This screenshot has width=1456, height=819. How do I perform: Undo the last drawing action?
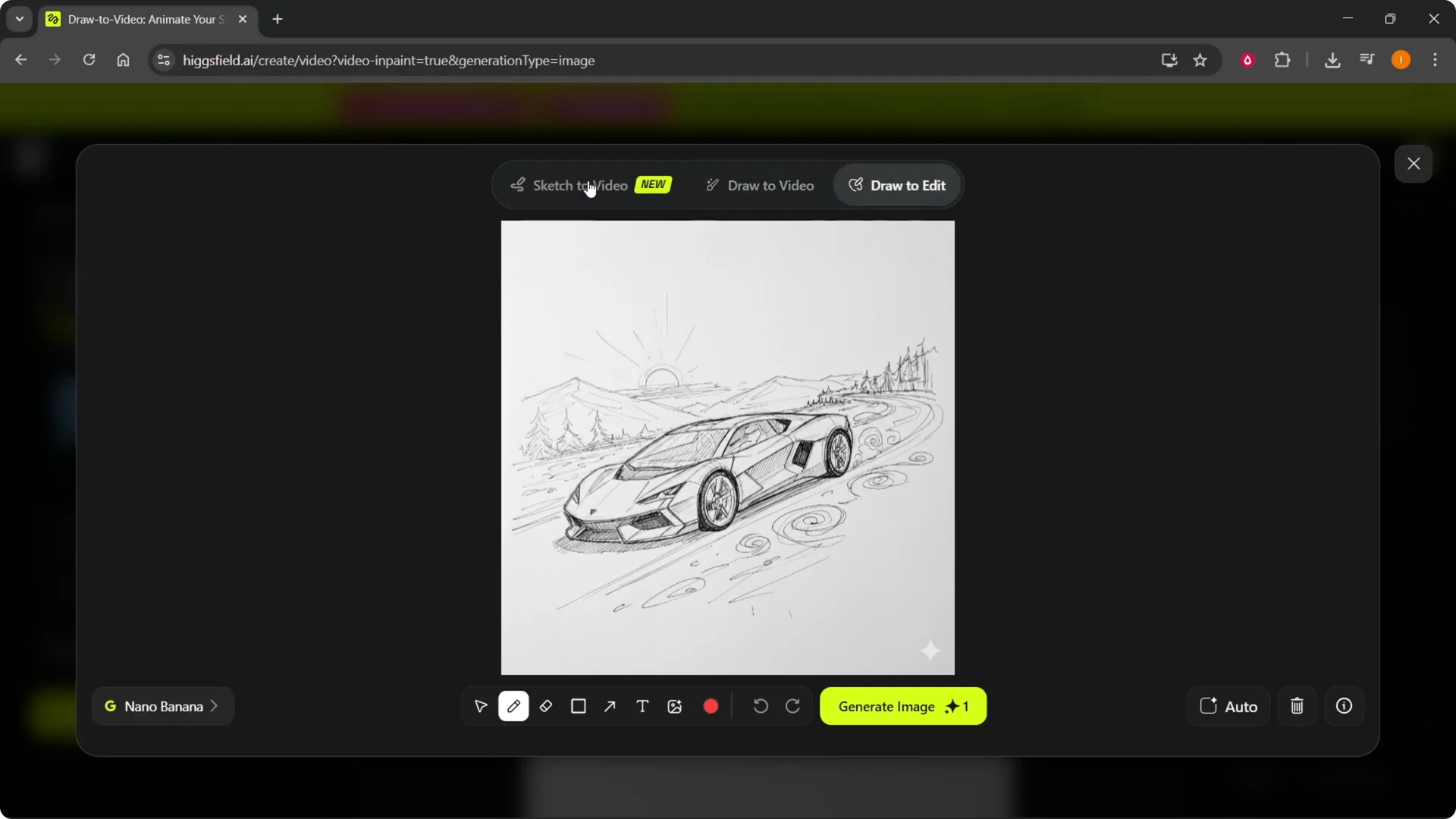pos(760,705)
